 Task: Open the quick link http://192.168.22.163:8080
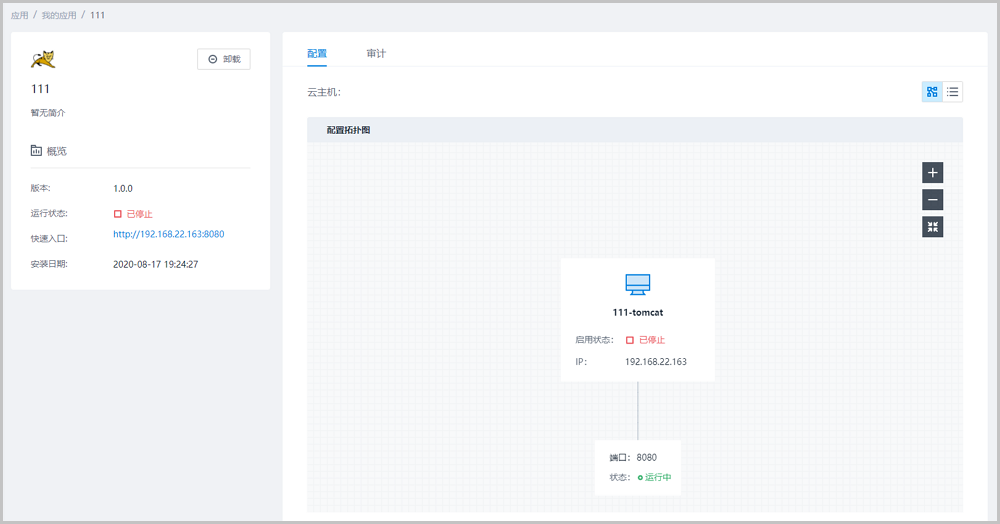pos(168,234)
